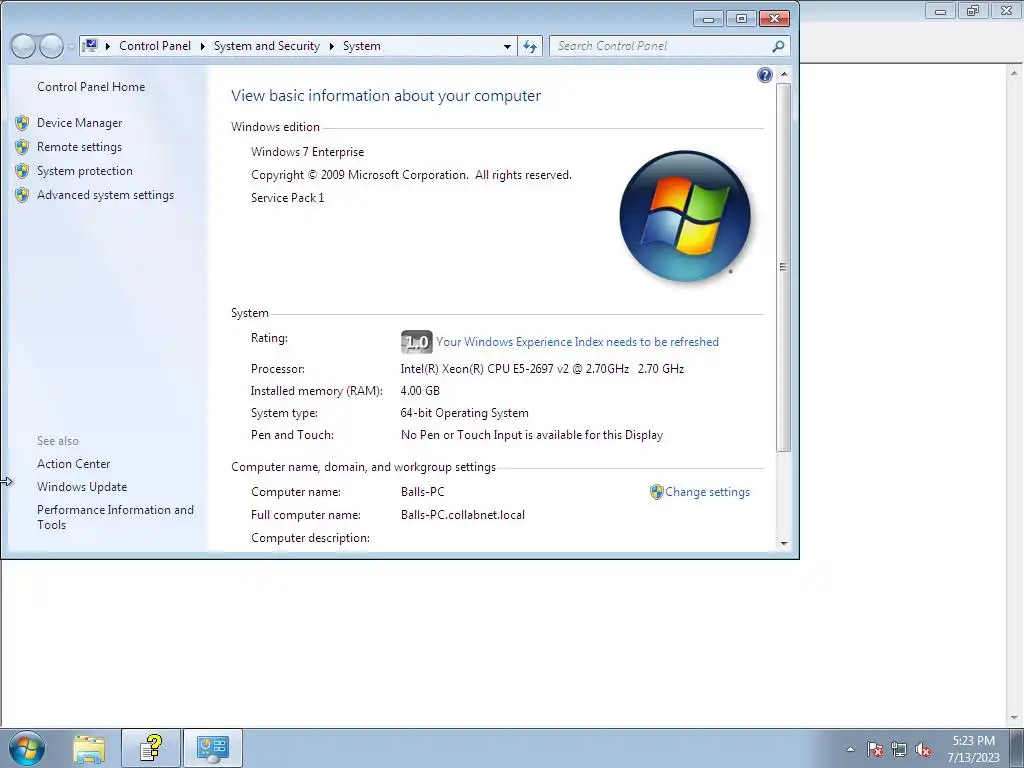Close the background window
The width and height of the screenshot is (1024, 768).
[x=1006, y=11]
